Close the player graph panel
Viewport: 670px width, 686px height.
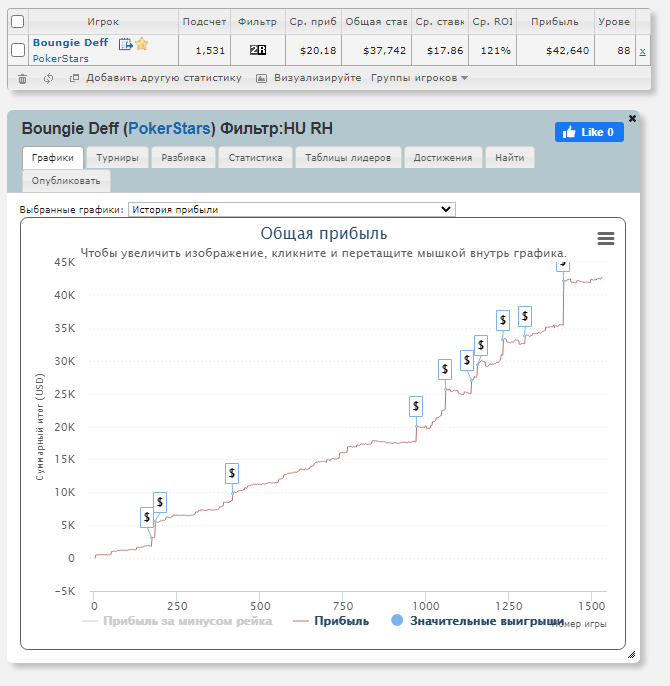[632, 118]
